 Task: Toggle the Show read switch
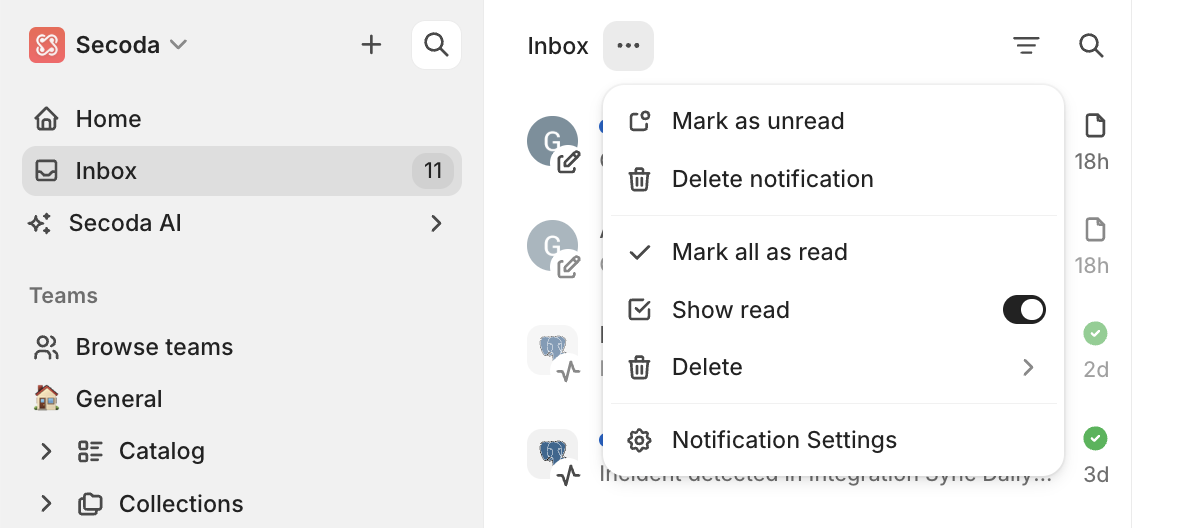click(1024, 310)
